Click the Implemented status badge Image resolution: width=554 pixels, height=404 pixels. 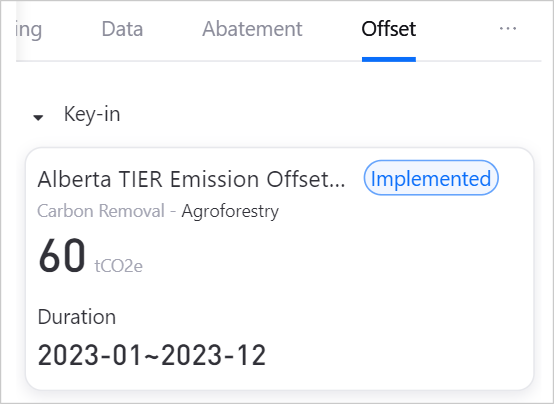(431, 178)
